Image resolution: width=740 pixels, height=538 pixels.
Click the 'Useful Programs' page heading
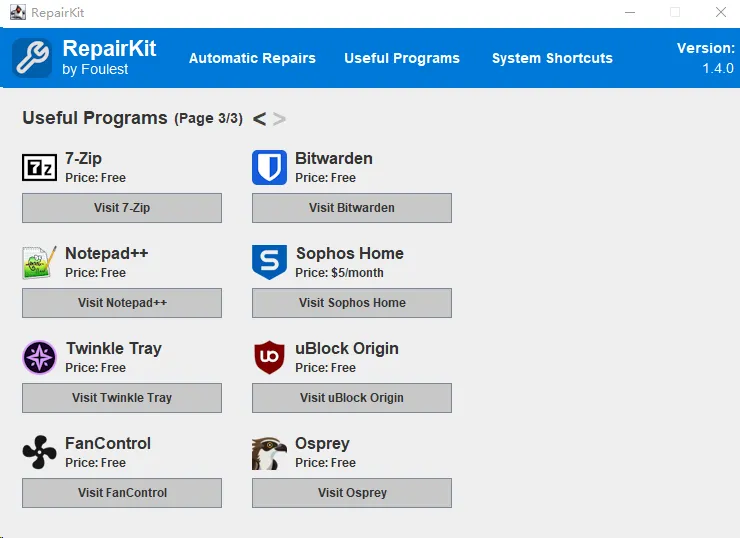(95, 118)
